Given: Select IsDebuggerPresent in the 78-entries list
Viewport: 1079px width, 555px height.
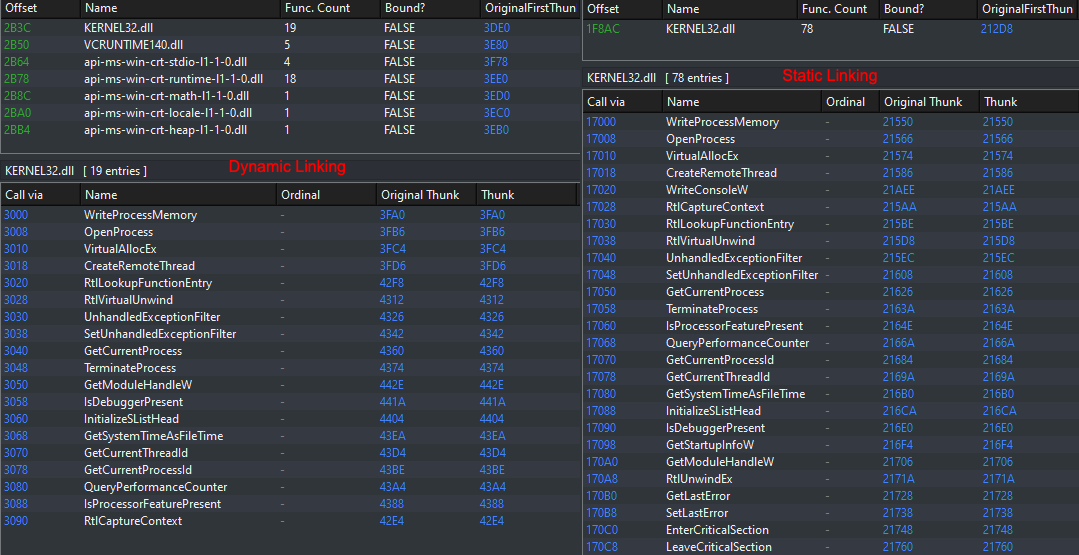Looking at the screenshot, I should pyautogui.click(x=715, y=428).
